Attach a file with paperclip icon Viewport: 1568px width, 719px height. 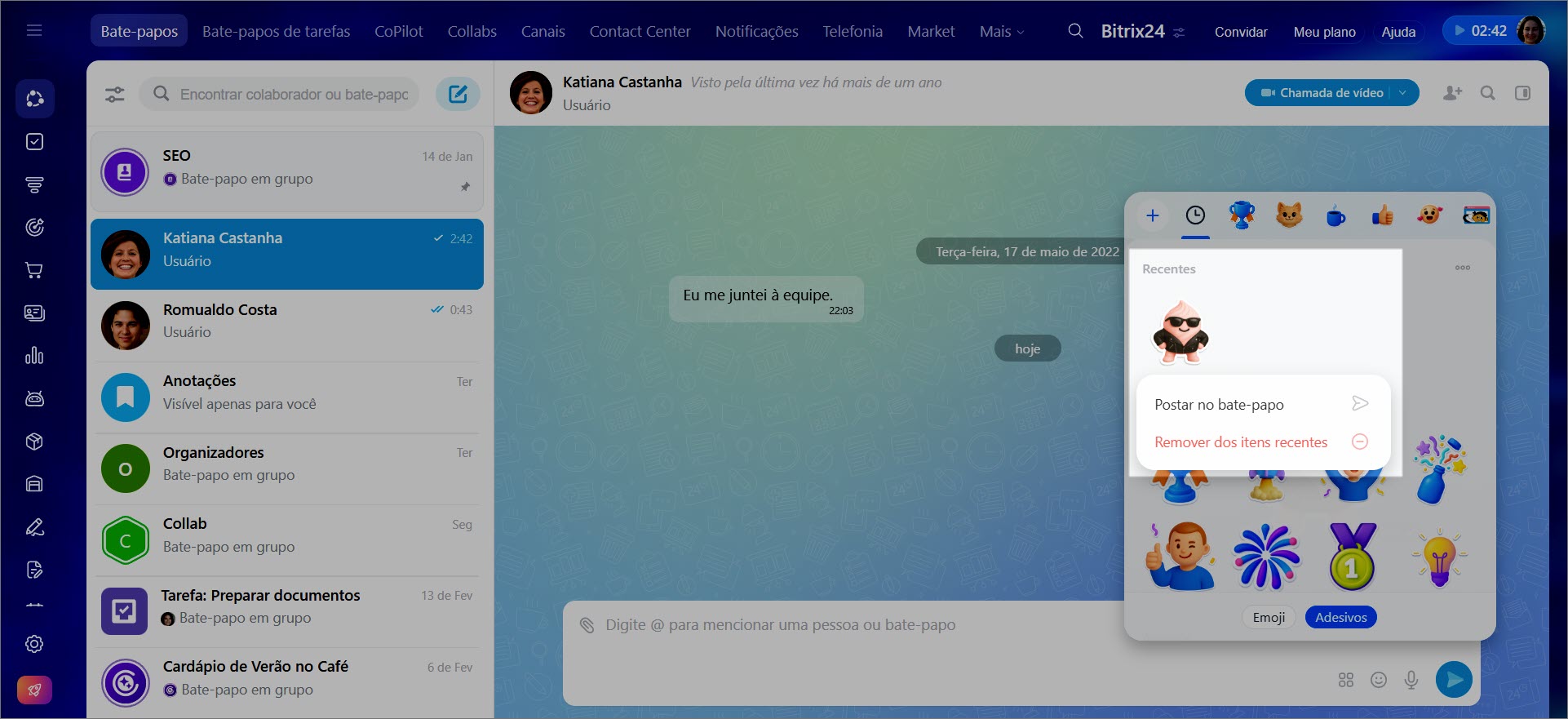coord(587,625)
